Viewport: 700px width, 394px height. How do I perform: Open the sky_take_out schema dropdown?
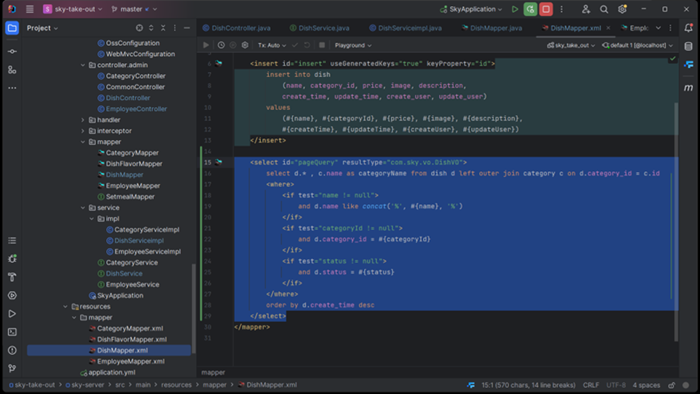(571, 45)
